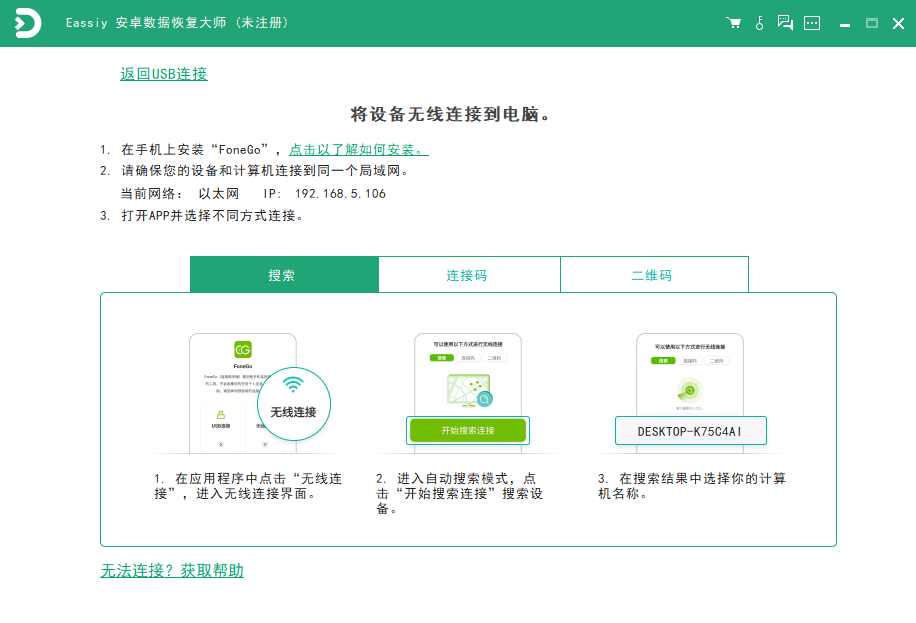Click the USB连接 option in phone preview
The width and height of the screenshot is (916, 623).
coord(221,420)
